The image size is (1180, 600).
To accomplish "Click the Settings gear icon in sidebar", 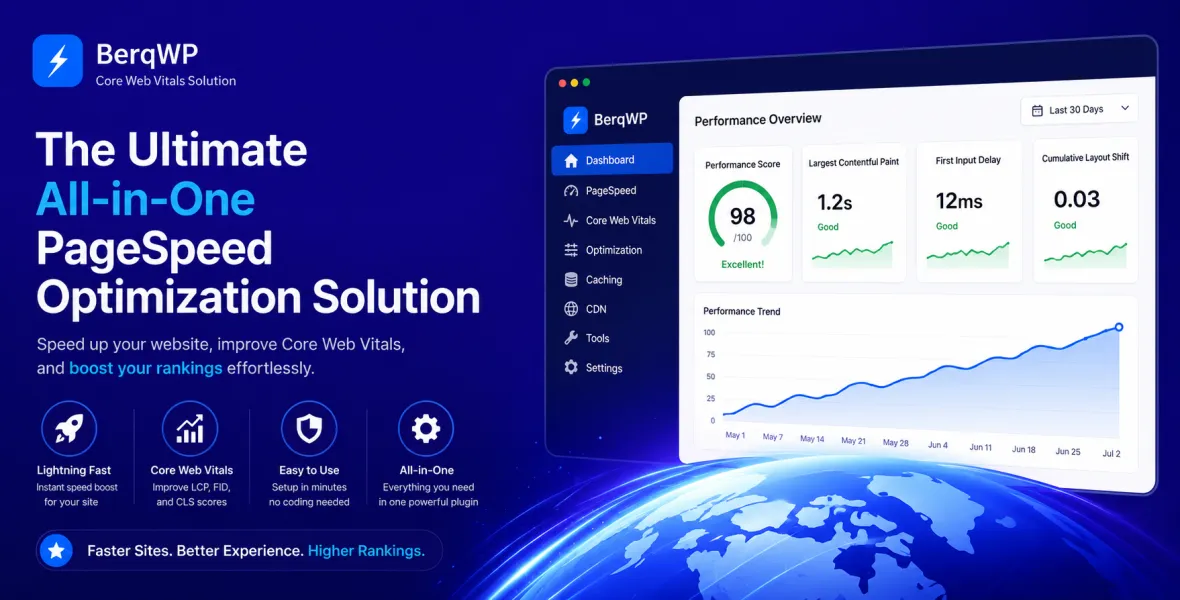I will point(571,367).
